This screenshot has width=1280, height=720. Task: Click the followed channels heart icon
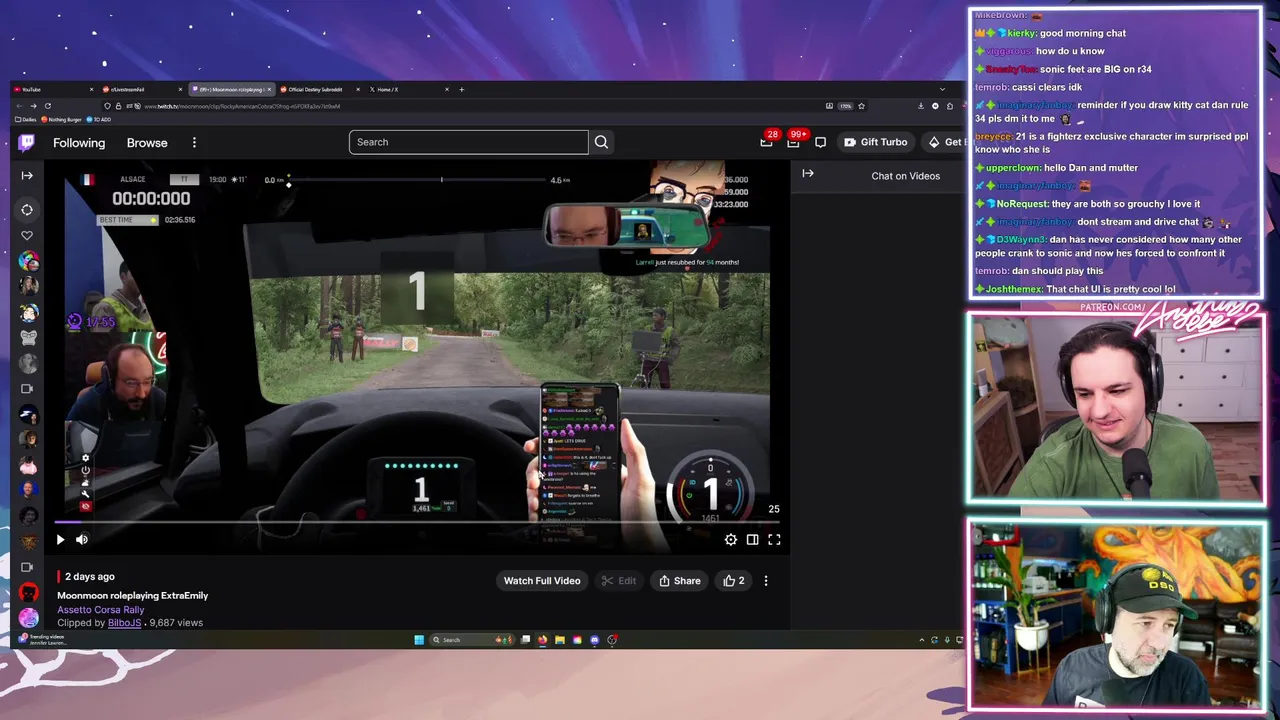tap(27, 236)
